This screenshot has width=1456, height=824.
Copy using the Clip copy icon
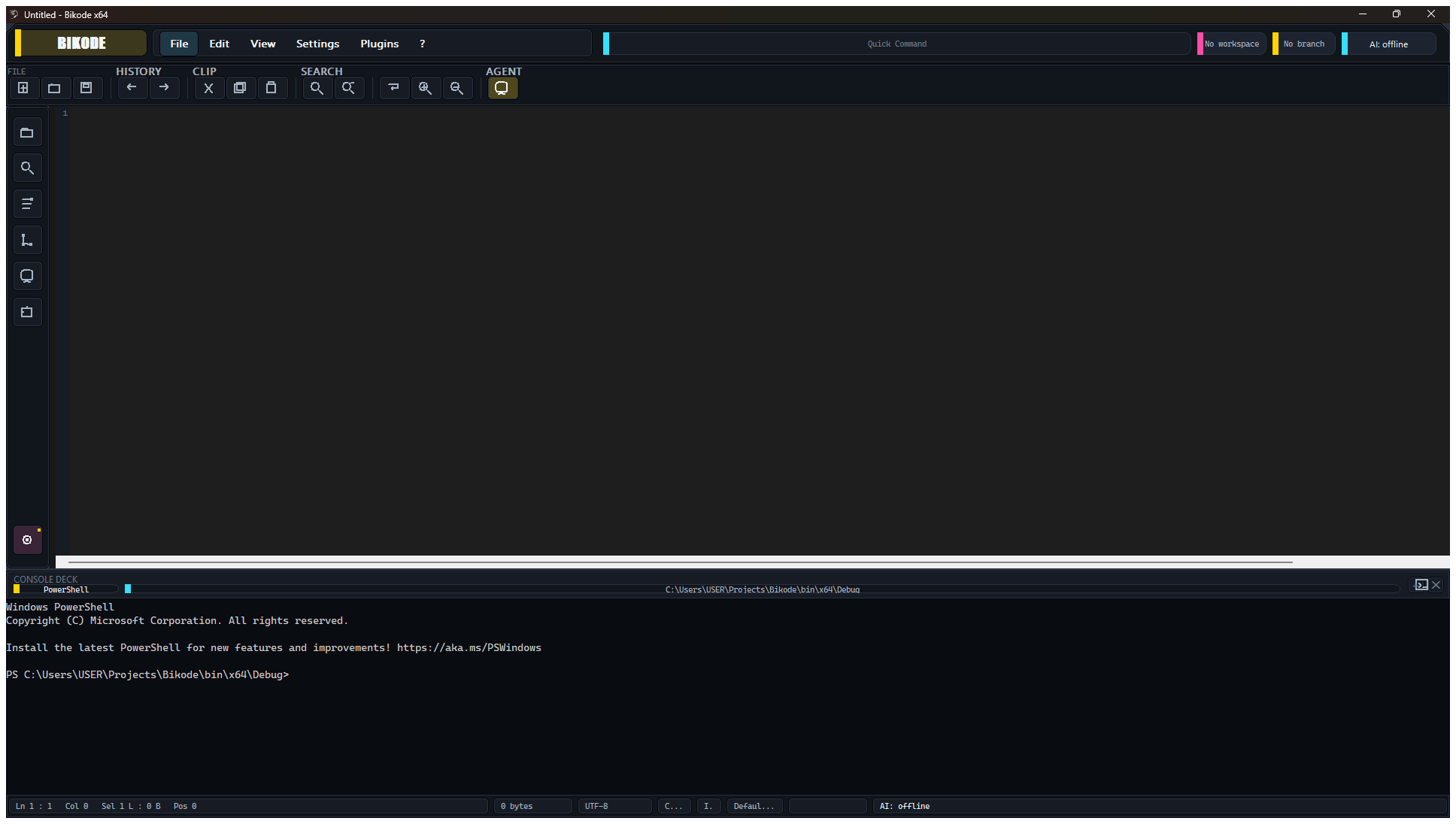tap(241, 88)
